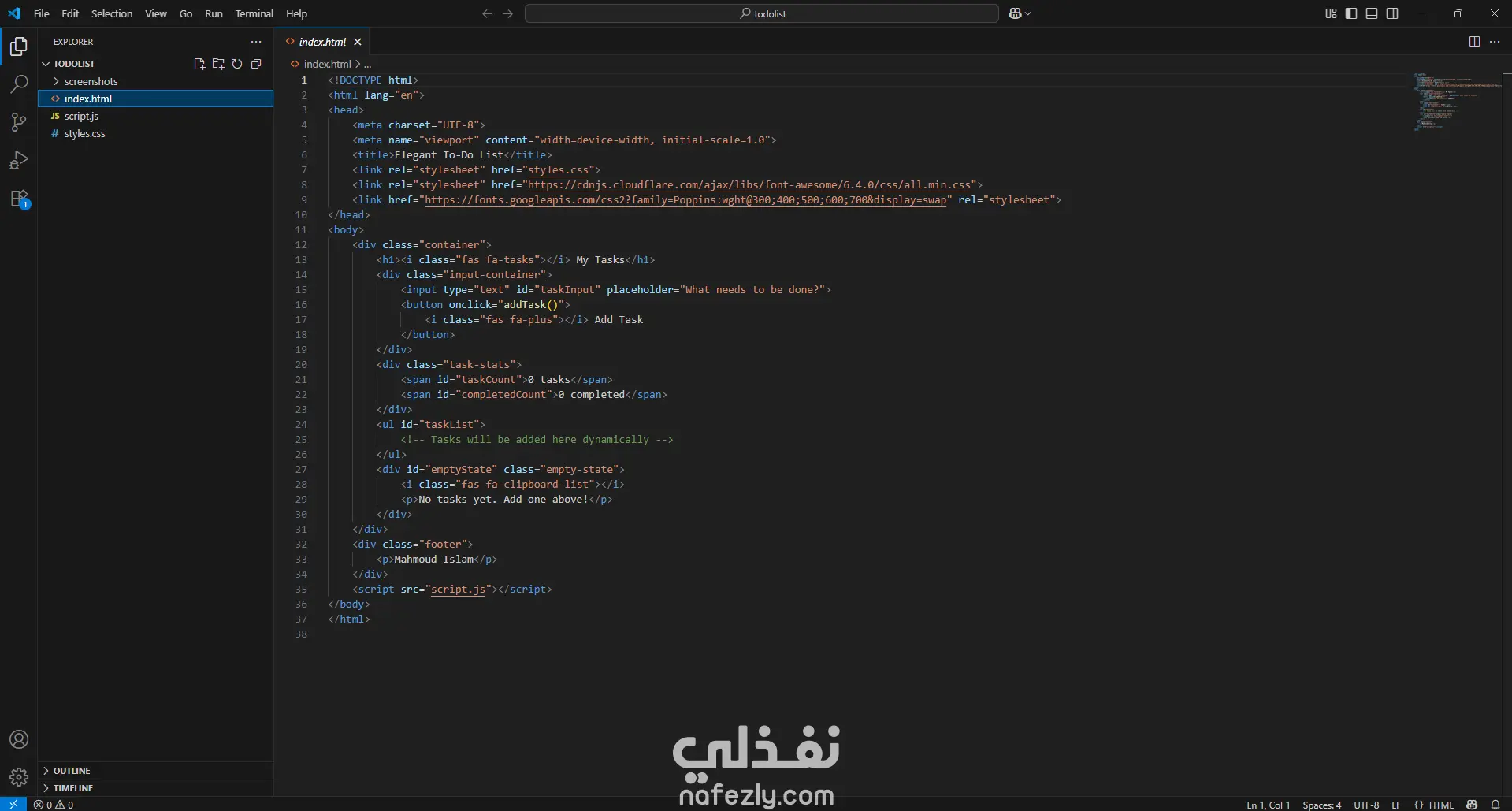
Task: Close the index.html editor tab
Action: pyautogui.click(x=358, y=42)
